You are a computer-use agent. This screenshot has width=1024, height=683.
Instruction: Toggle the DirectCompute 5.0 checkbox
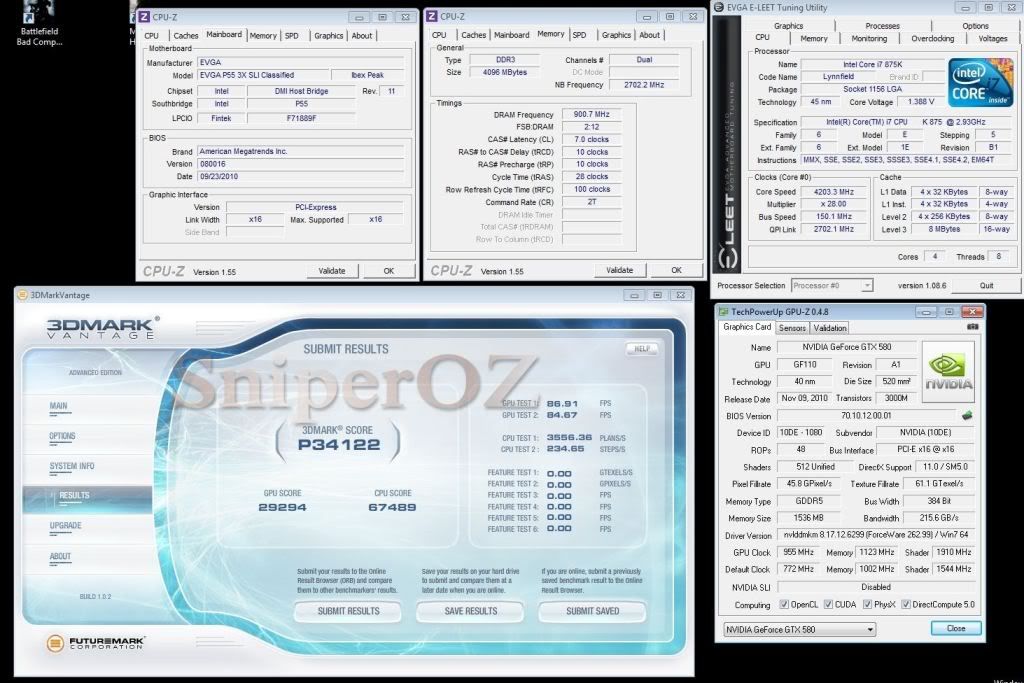click(906, 604)
